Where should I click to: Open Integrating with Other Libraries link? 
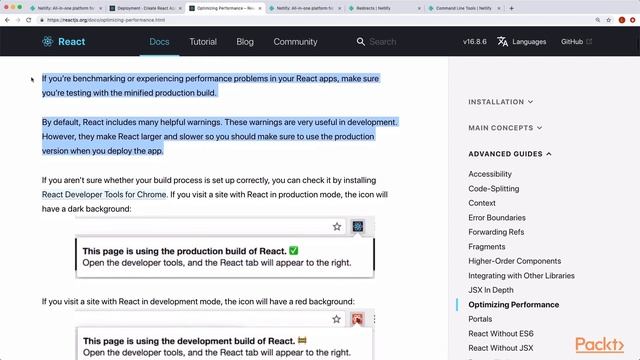[521, 276]
